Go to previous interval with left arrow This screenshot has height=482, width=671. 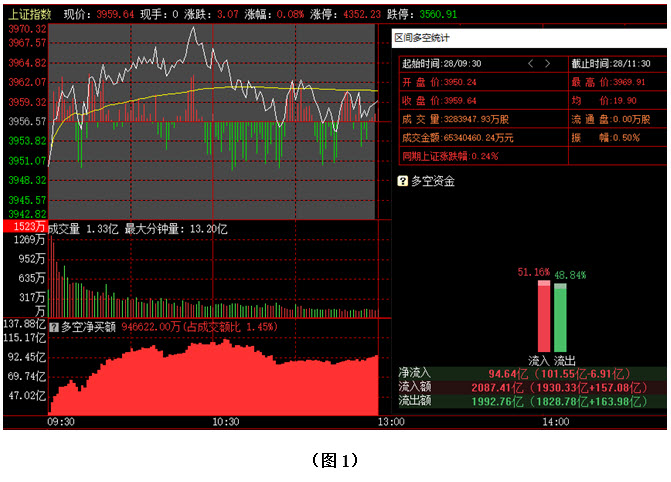click(531, 64)
